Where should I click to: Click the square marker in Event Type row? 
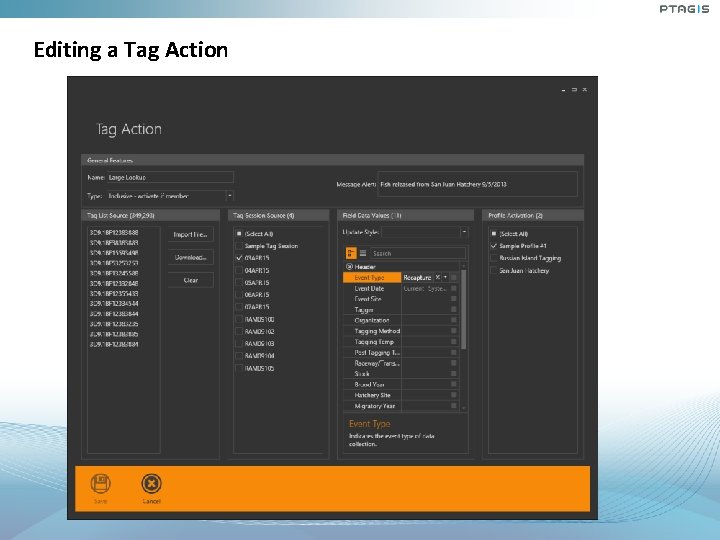point(454,277)
